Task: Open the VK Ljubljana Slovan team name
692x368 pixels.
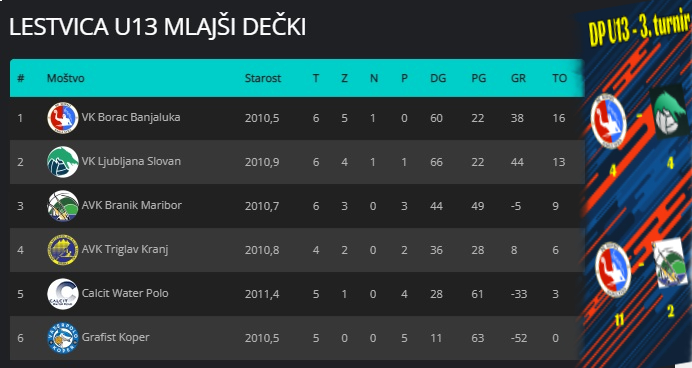Action: pyautogui.click(x=131, y=161)
